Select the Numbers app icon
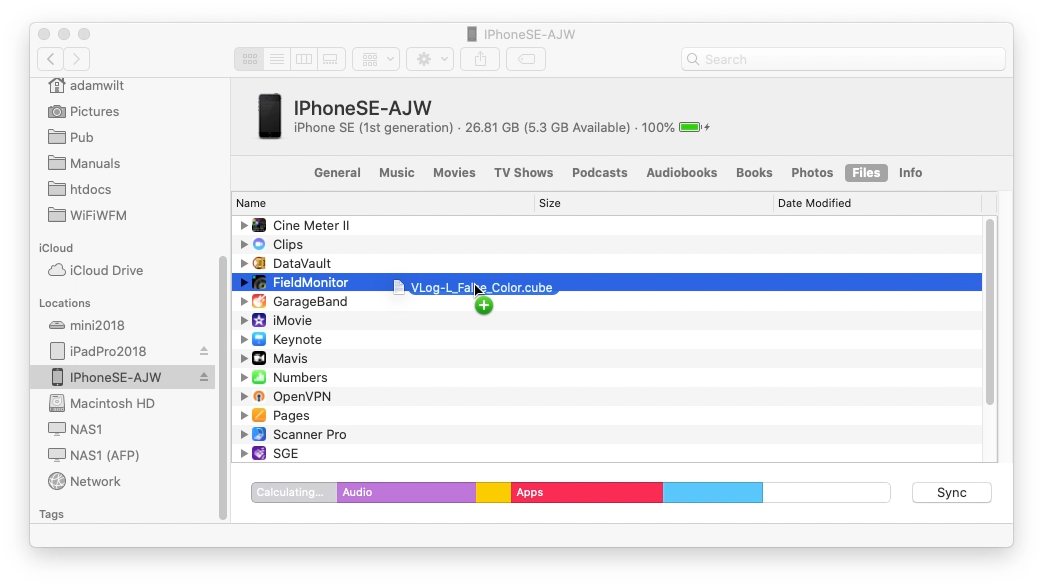Viewport: 1044px width, 587px height. [x=258, y=377]
